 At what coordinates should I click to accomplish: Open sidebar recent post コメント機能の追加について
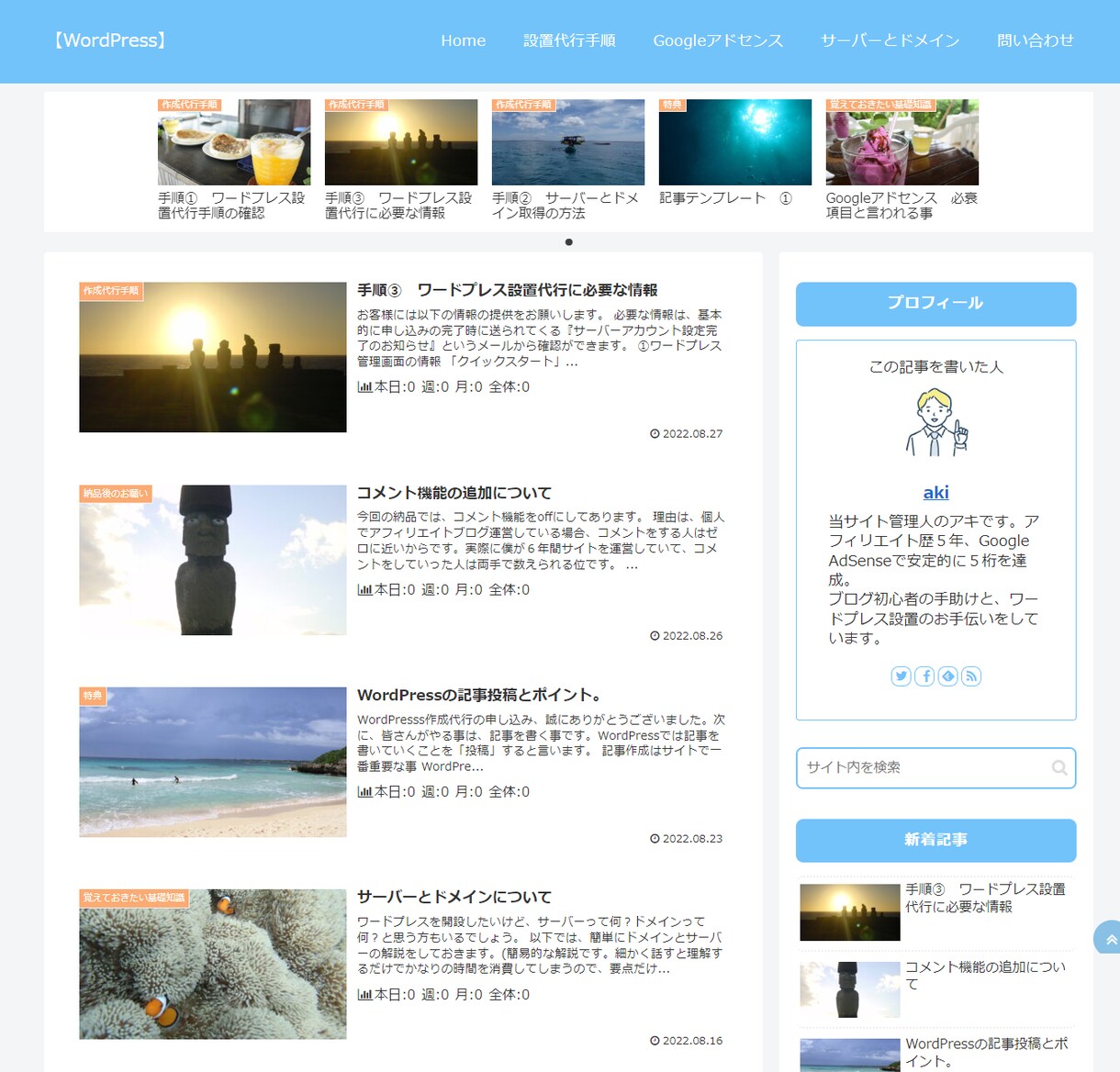(x=935, y=988)
